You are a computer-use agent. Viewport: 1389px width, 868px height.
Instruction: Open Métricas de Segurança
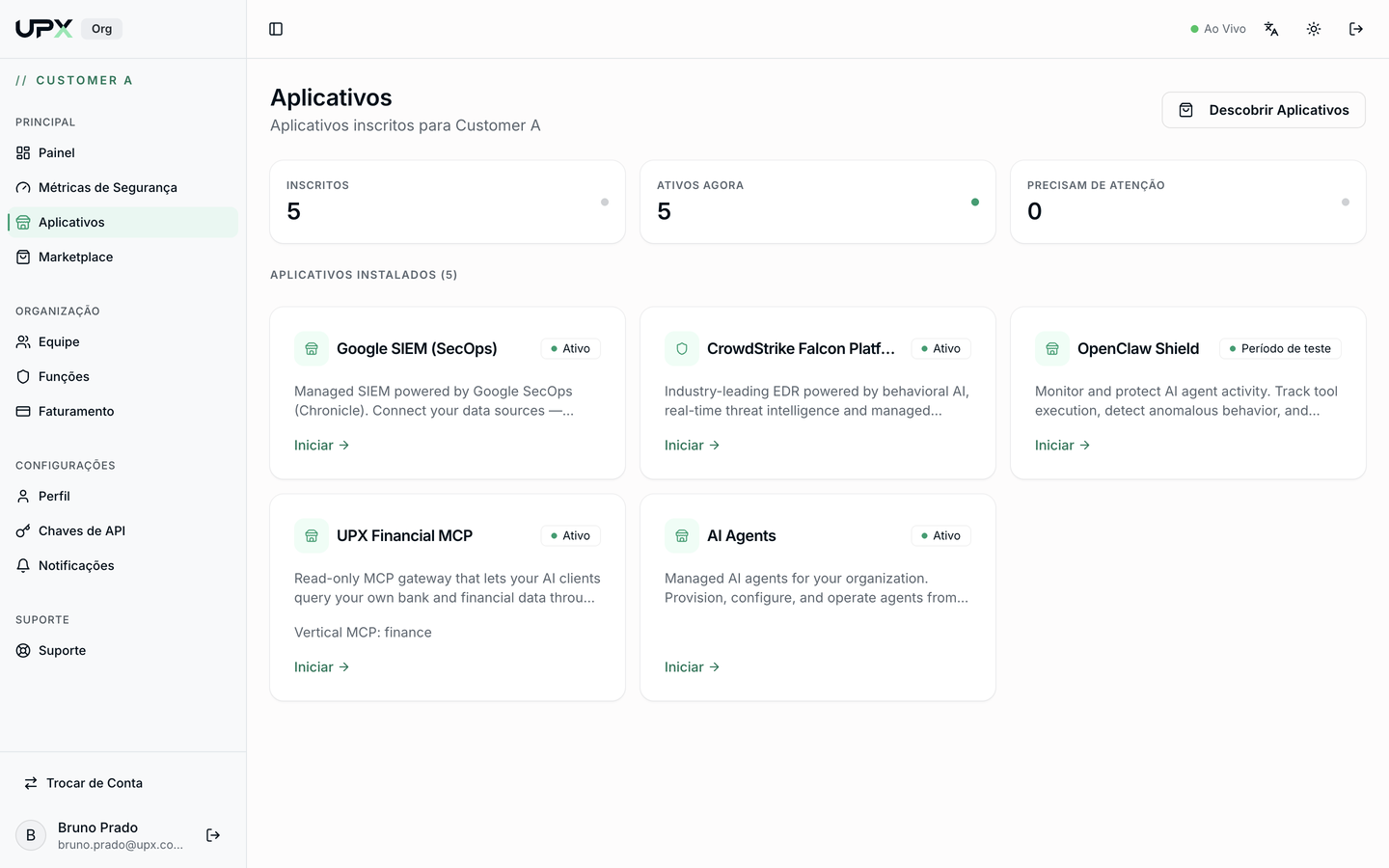point(123,187)
